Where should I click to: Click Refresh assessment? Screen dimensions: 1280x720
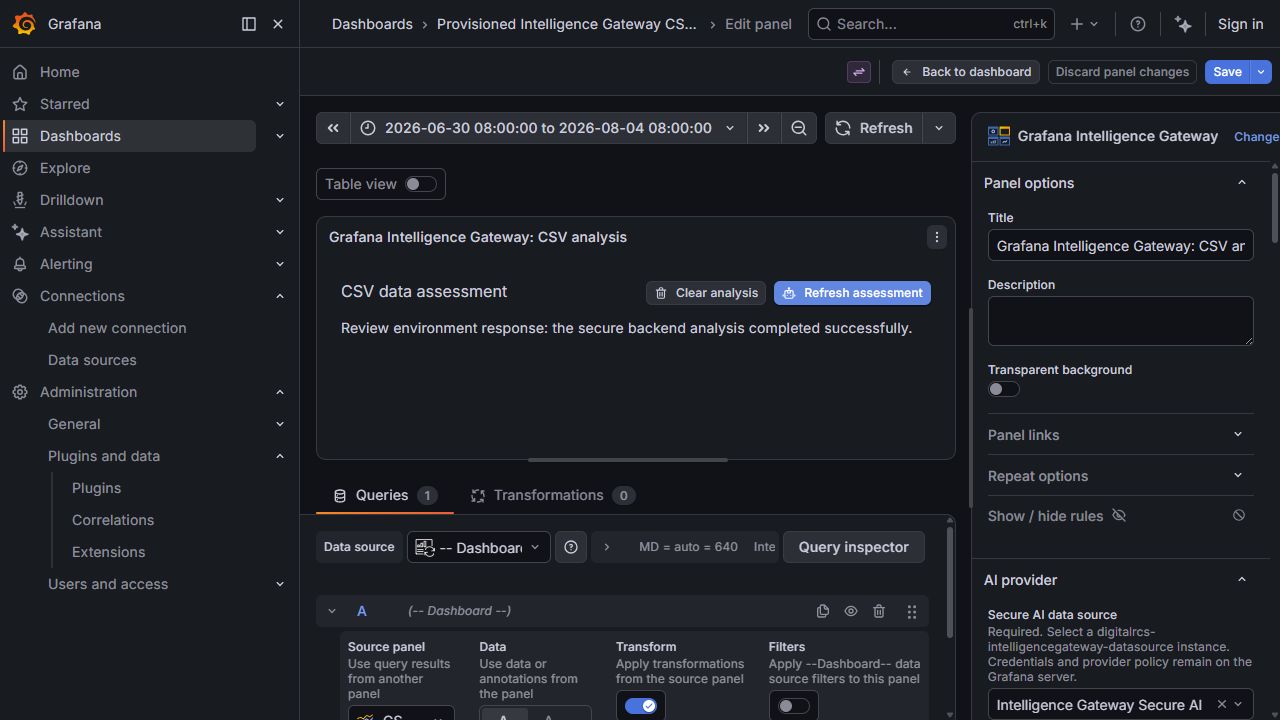tap(852, 293)
